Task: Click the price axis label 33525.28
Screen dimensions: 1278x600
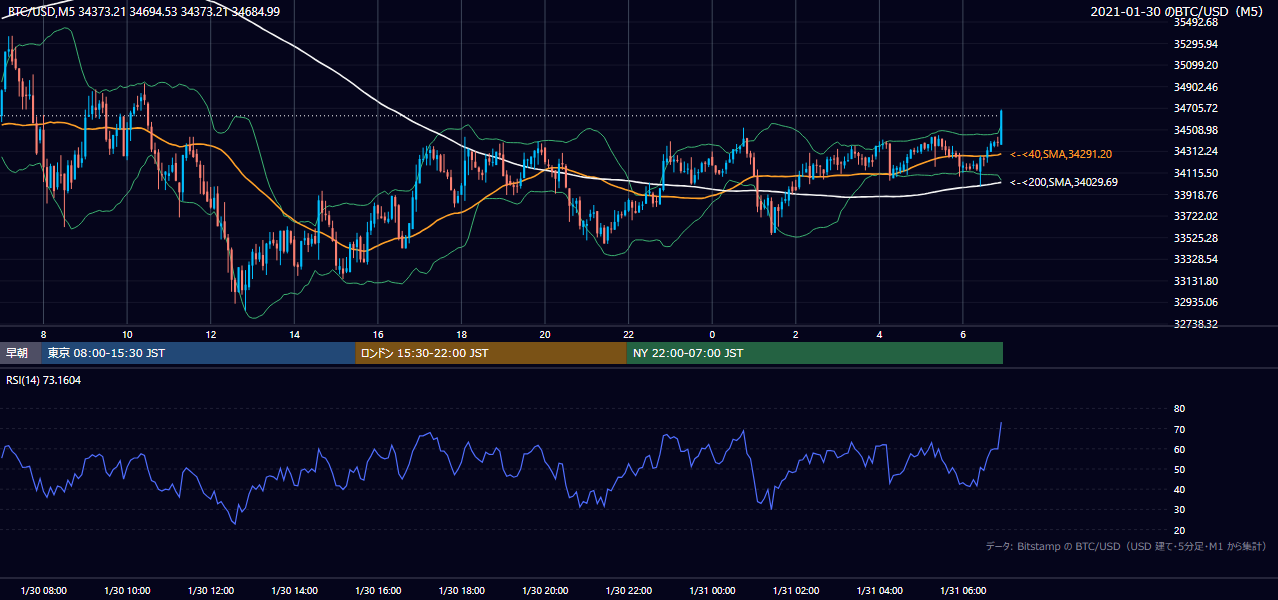Action: [x=1196, y=238]
